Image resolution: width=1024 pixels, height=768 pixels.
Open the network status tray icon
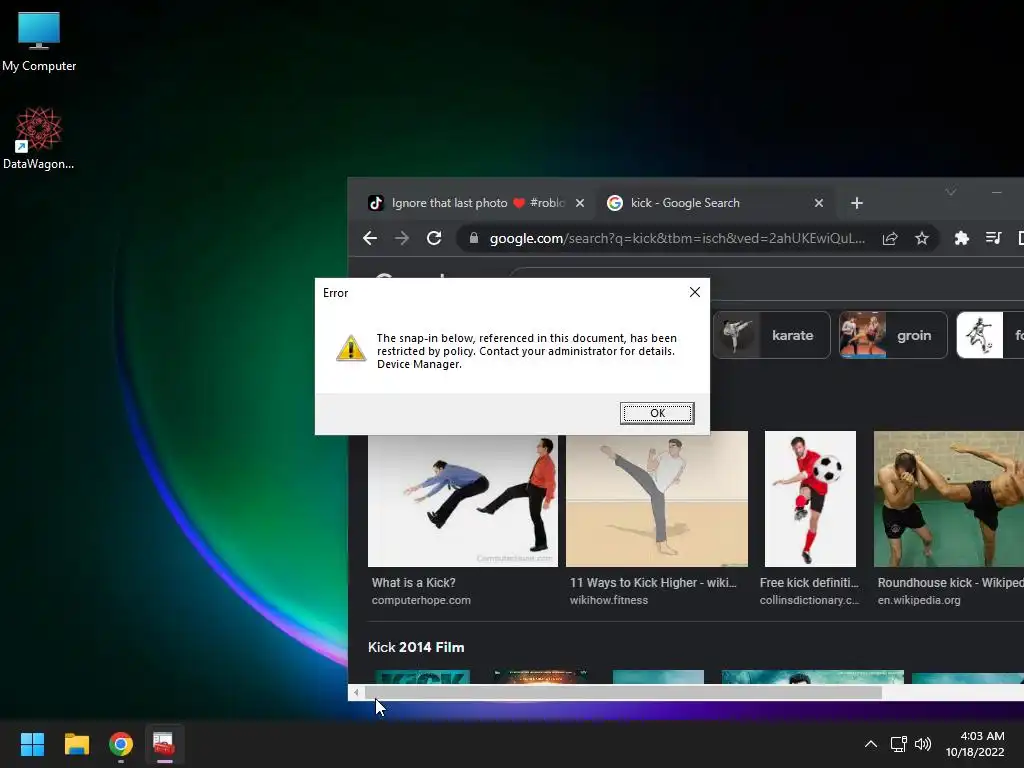[899, 744]
